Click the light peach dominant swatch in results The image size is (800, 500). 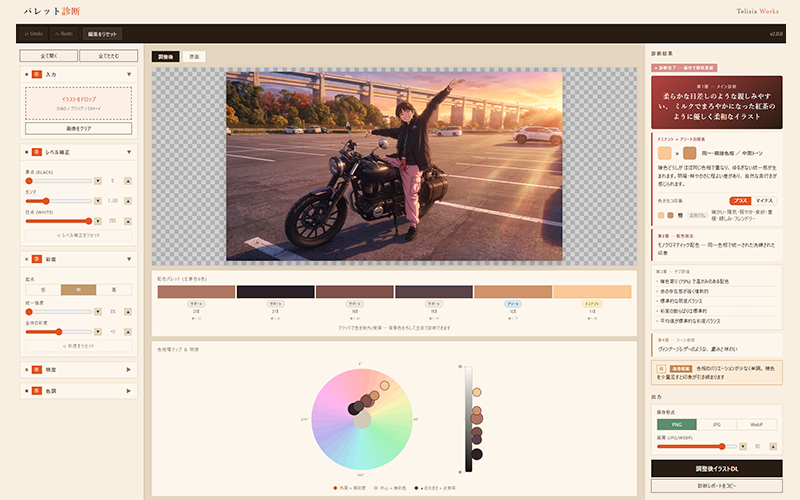(x=664, y=153)
